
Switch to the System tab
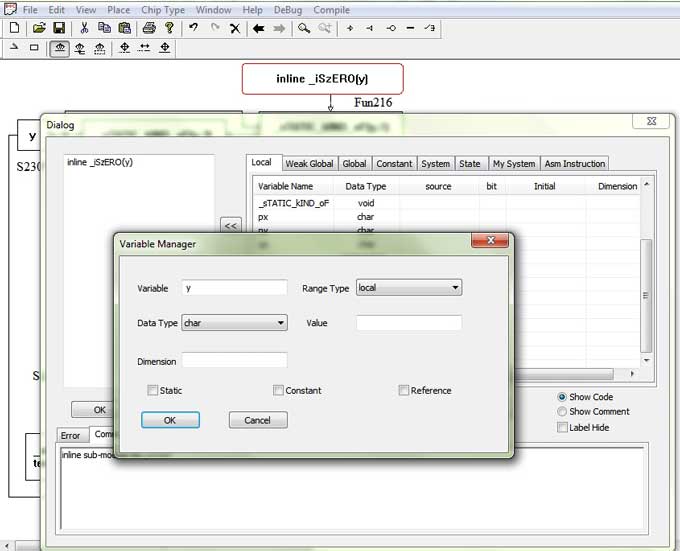tap(435, 163)
